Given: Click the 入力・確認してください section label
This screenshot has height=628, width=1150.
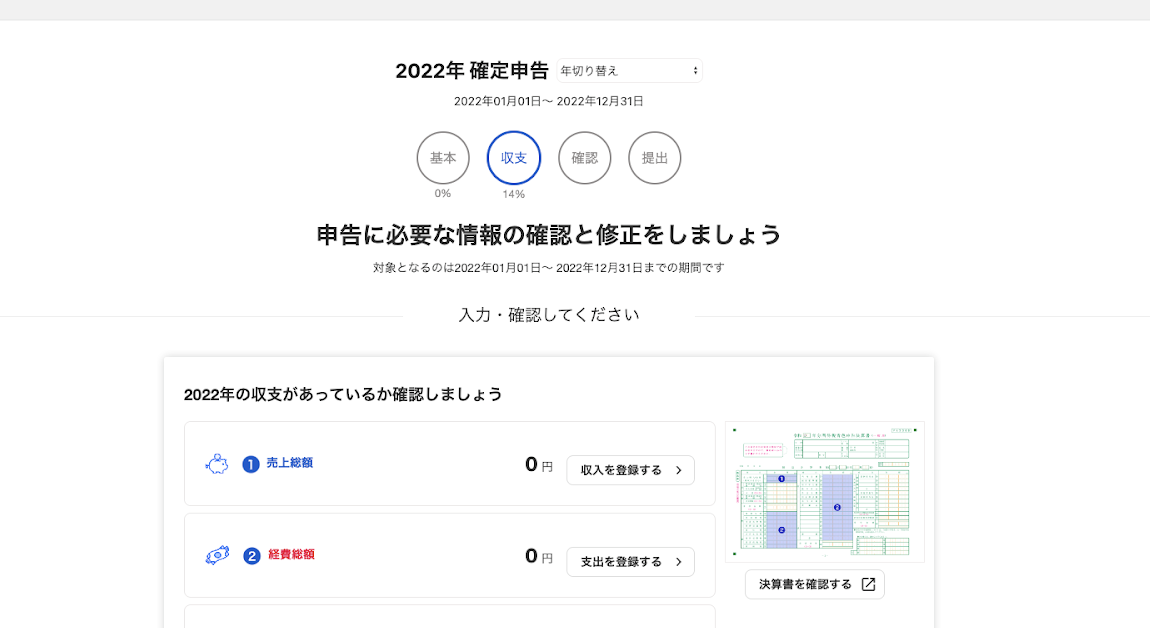Looking at the screenshot, I should (x=549, y=315).
